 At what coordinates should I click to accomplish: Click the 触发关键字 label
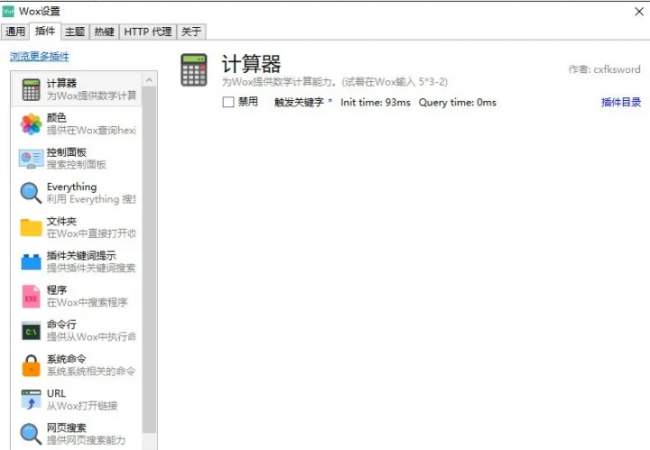(x=298, y=102)
